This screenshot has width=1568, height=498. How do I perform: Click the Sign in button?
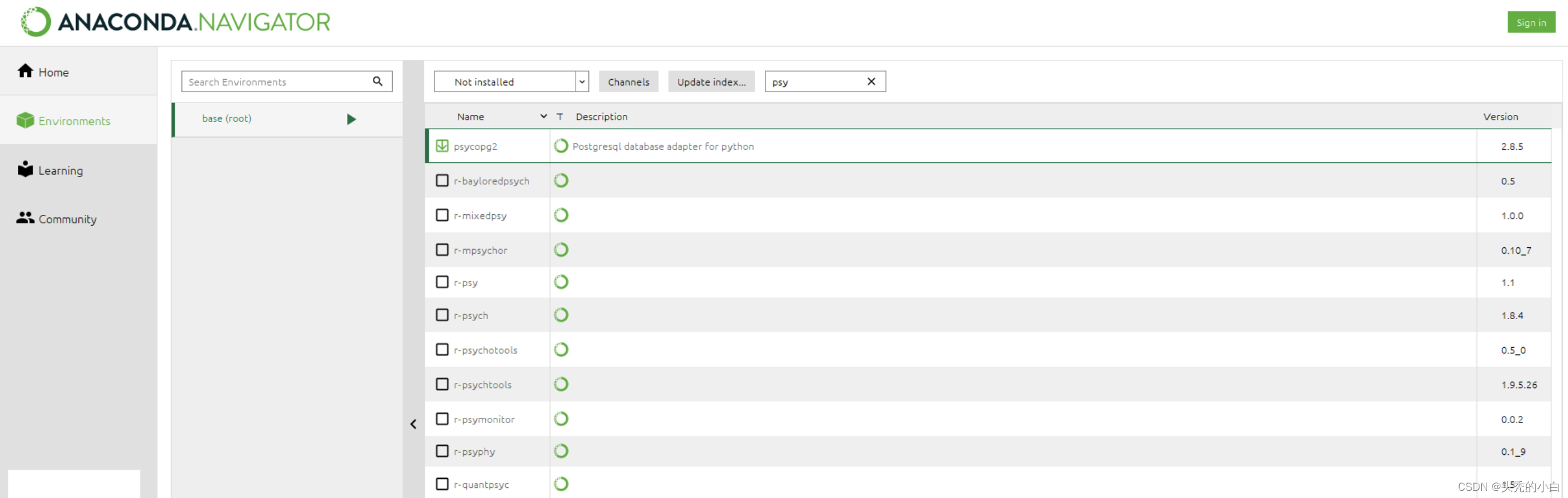click(1531, 23)
